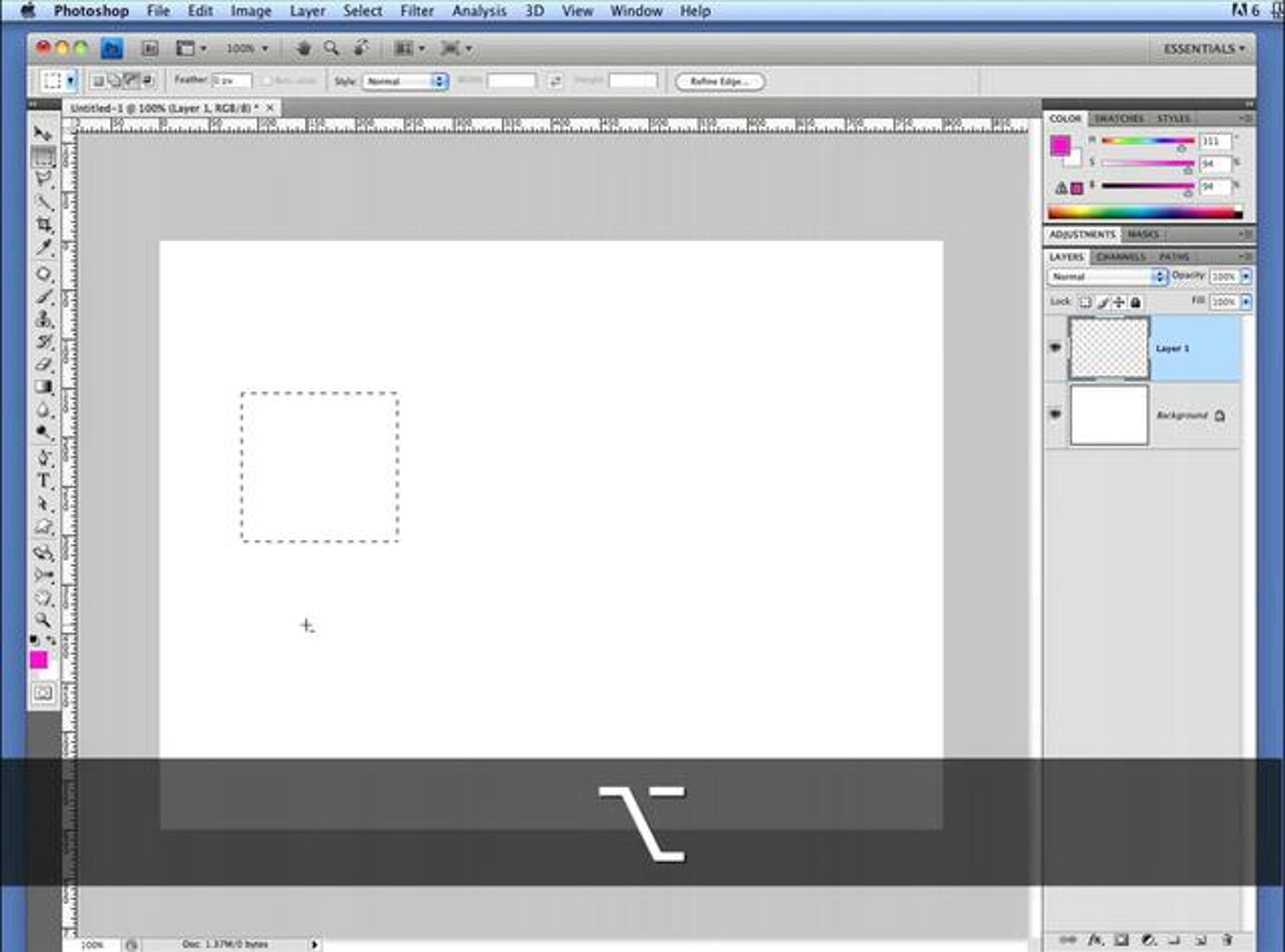This screenshot has width=1285, height=952.
Task: Hide Layer 1 using its eye icon
Action: pyautogui.click(x=1055, y=347)
